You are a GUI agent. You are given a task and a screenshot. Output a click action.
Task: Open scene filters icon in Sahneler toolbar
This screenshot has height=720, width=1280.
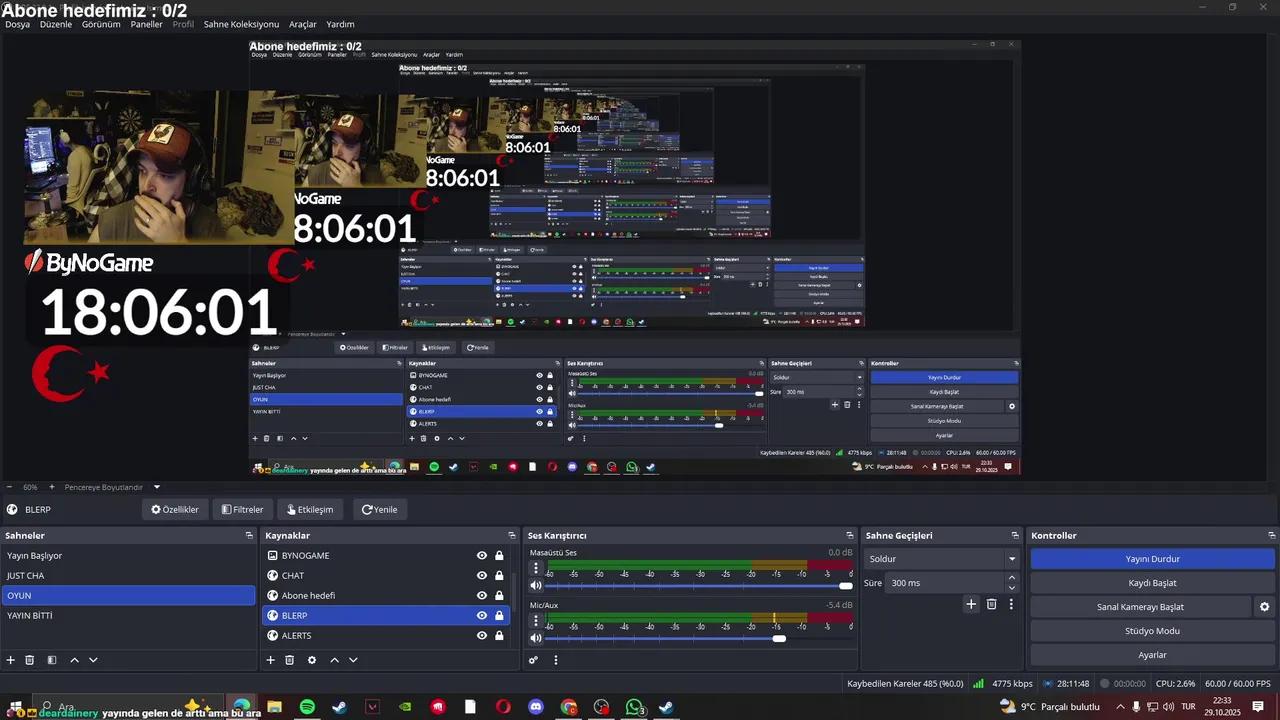pyautogui.click(x=52, y=660)
